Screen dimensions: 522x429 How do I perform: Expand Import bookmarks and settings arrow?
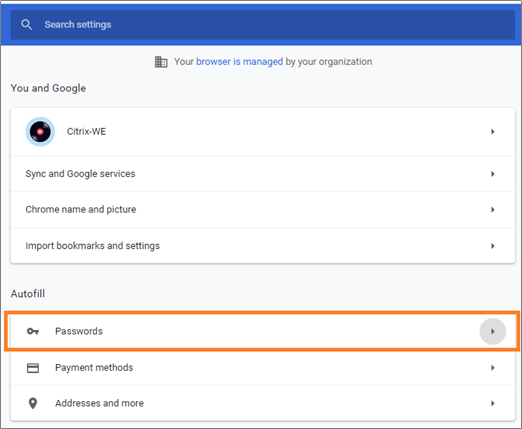point(493,246)
